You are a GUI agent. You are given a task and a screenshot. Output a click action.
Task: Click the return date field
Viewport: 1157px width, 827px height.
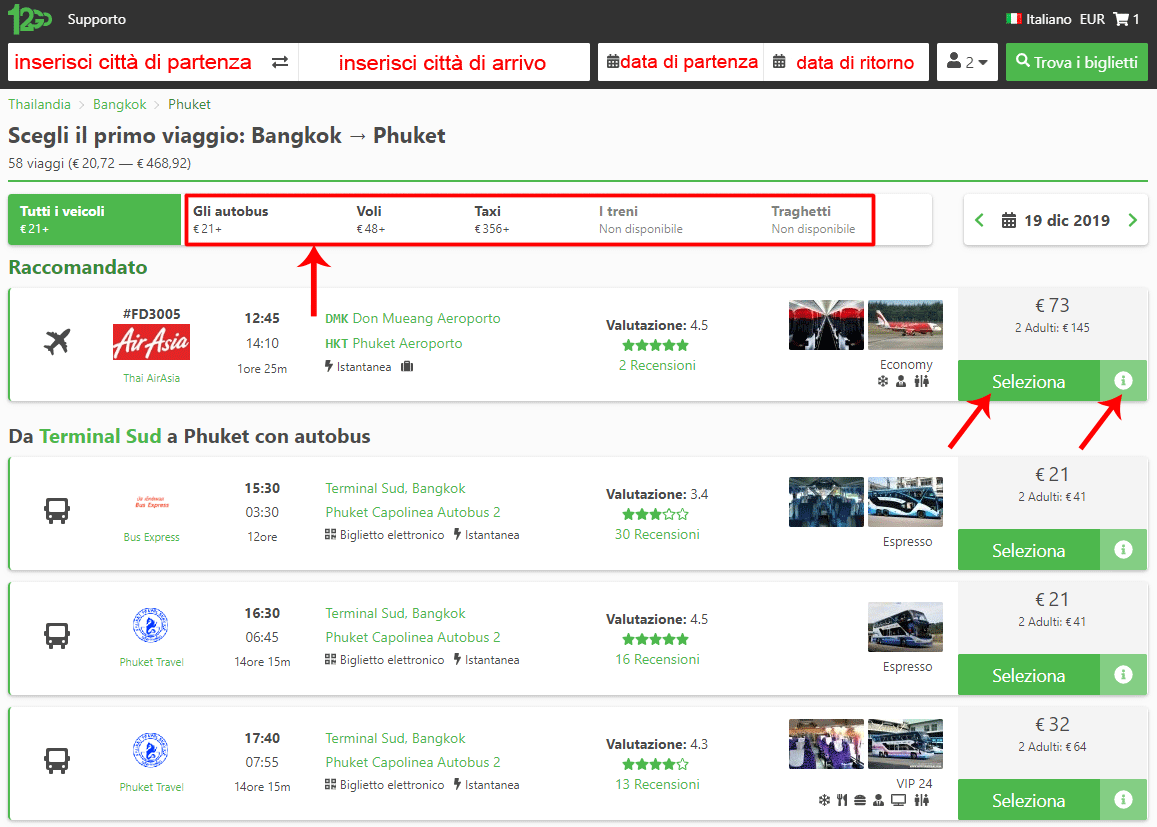pyautogui.click(x=846, y=62)
